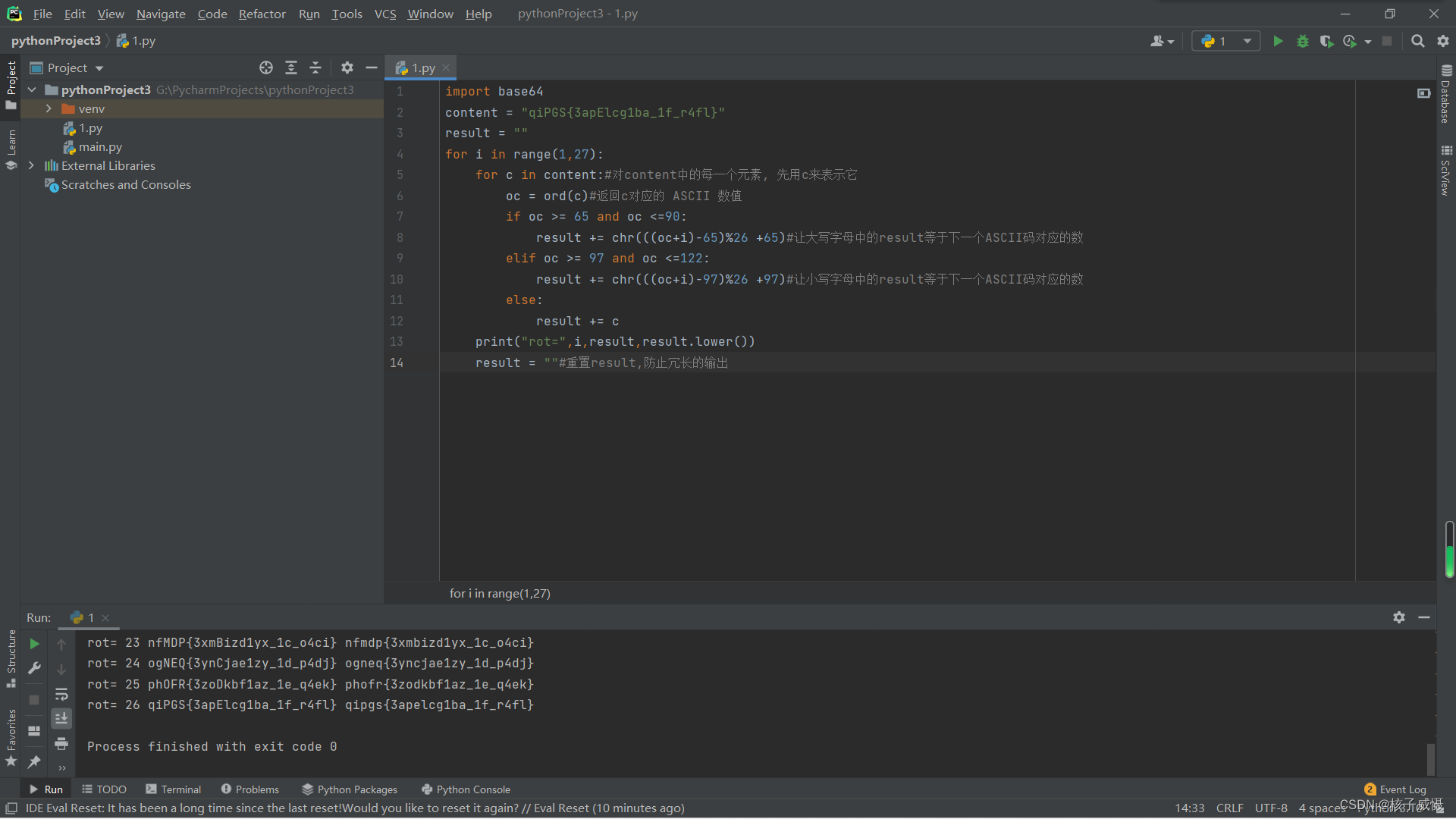Collapse all in Project panel toolbar
The width and height of the screenshot is (1456, 819).
315,67
